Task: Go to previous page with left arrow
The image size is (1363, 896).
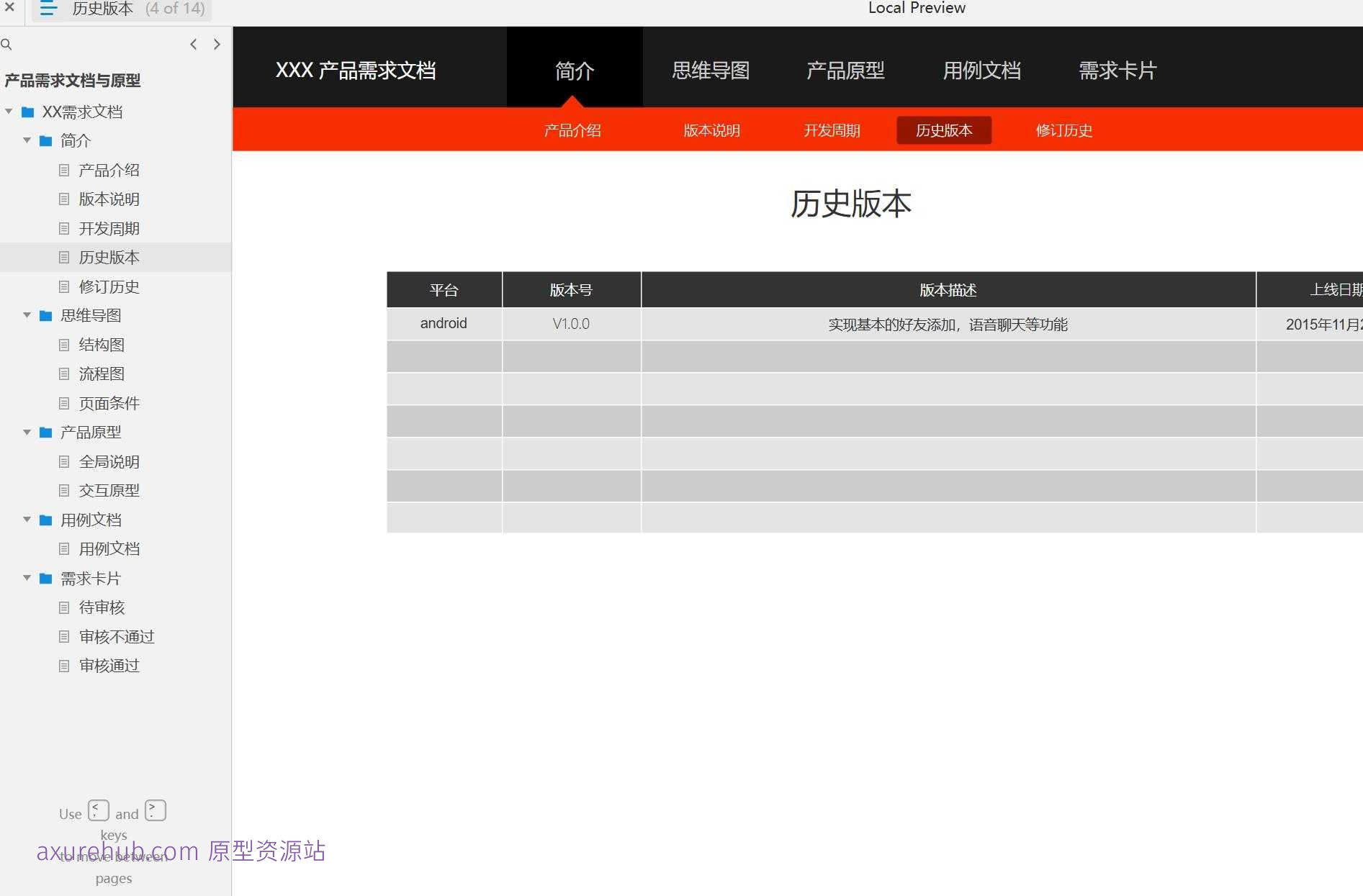Action: [x=193, y=44]
